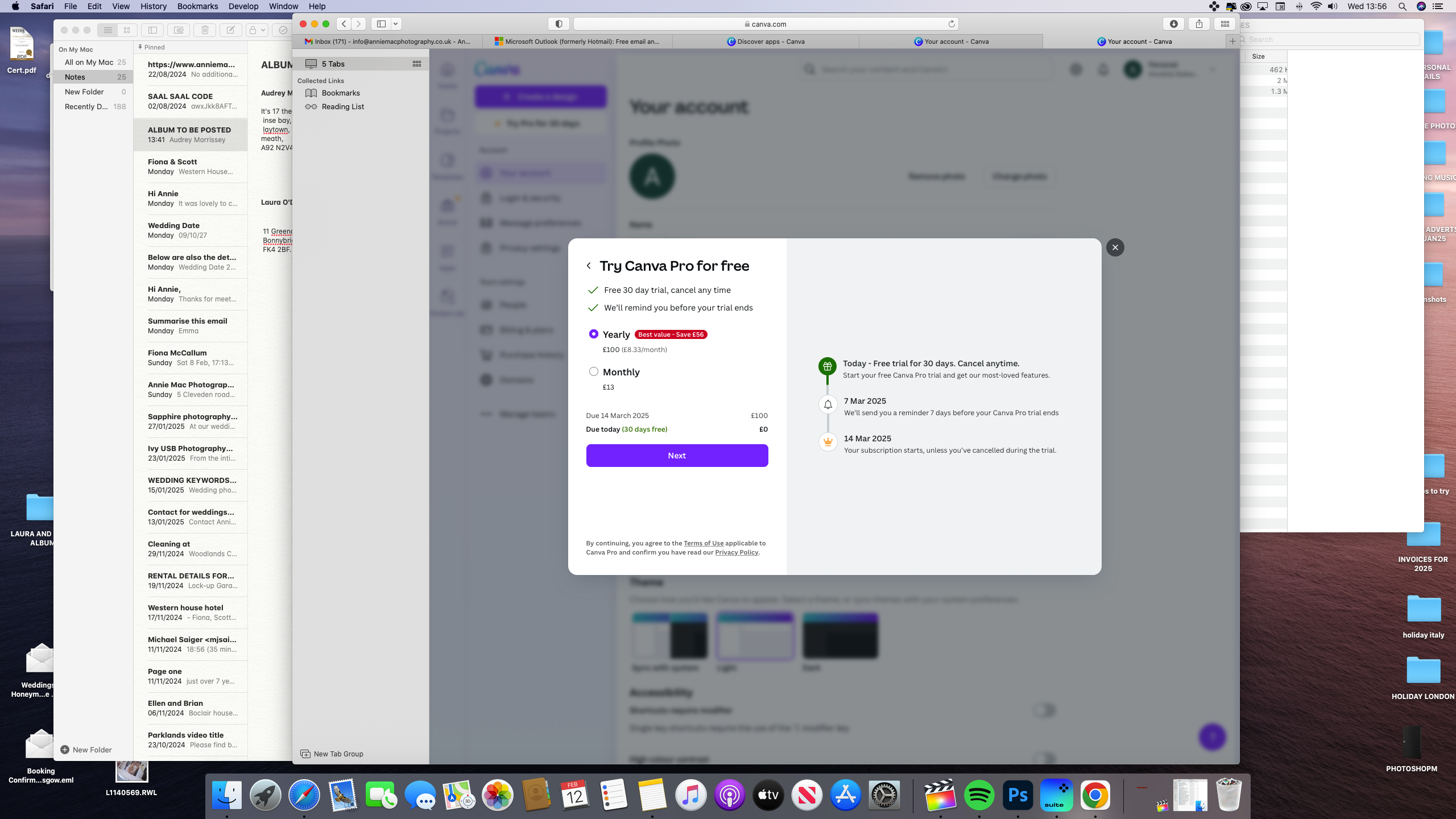Open the Apple menu
The height and width of the screenshot is (819, 1456).
click(15, 6)
